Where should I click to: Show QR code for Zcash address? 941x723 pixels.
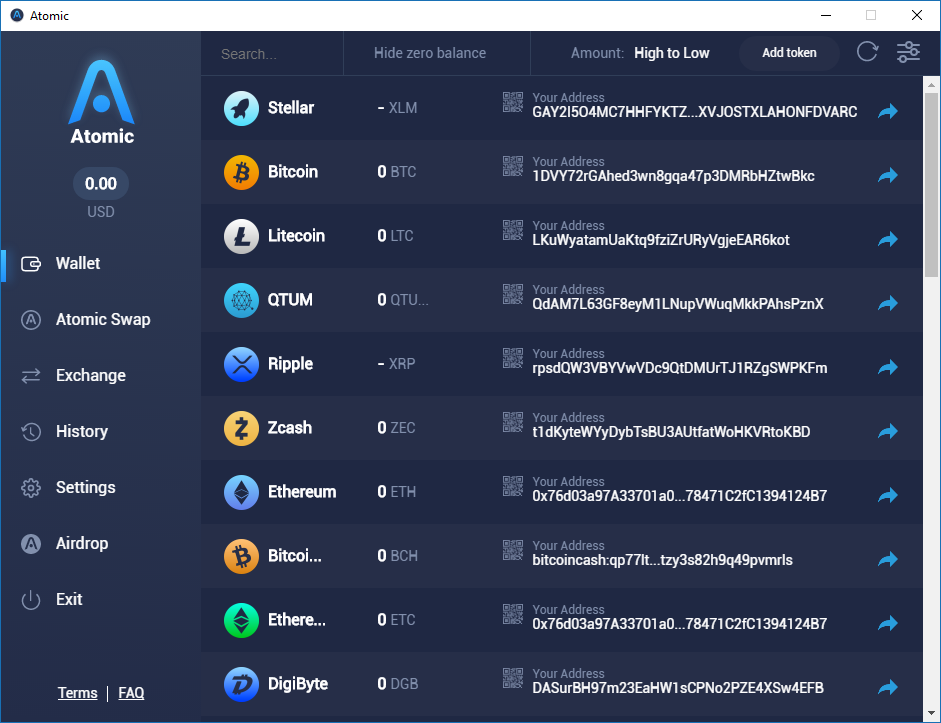[x=513, y=422]
